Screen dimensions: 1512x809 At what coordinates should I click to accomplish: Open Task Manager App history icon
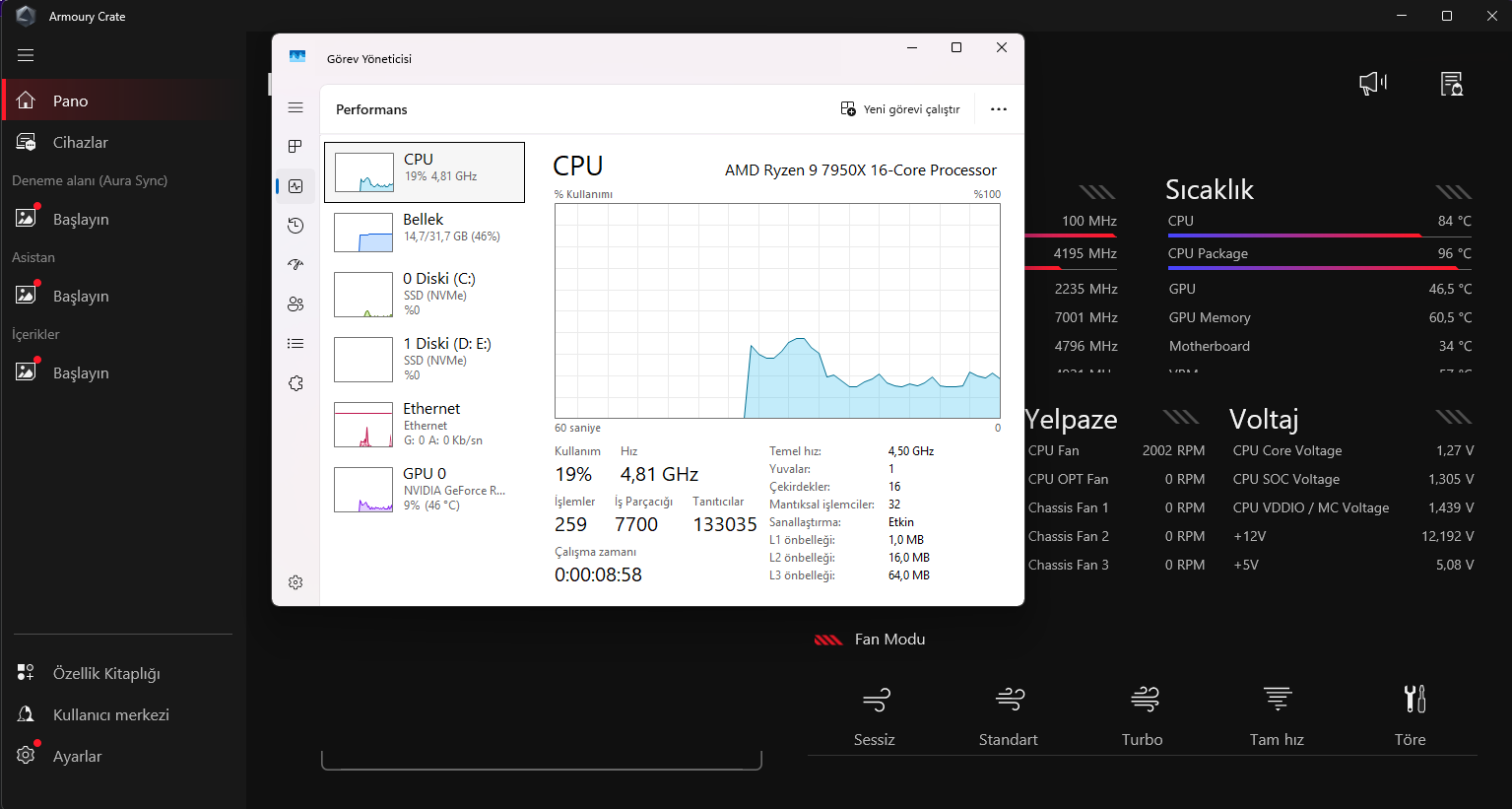(296, 226)
